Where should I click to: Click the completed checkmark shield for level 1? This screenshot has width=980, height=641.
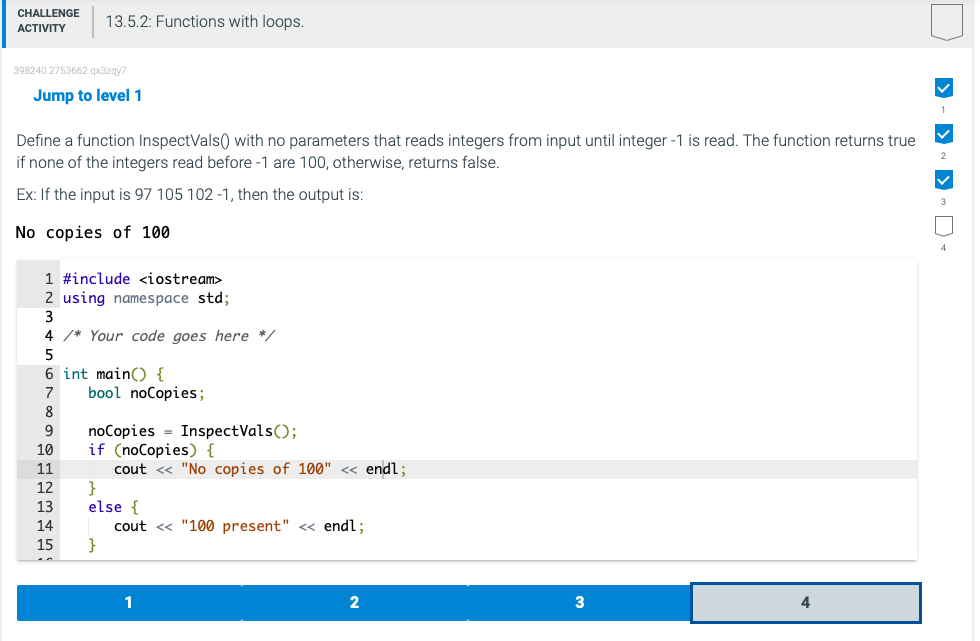click(944, 88)
